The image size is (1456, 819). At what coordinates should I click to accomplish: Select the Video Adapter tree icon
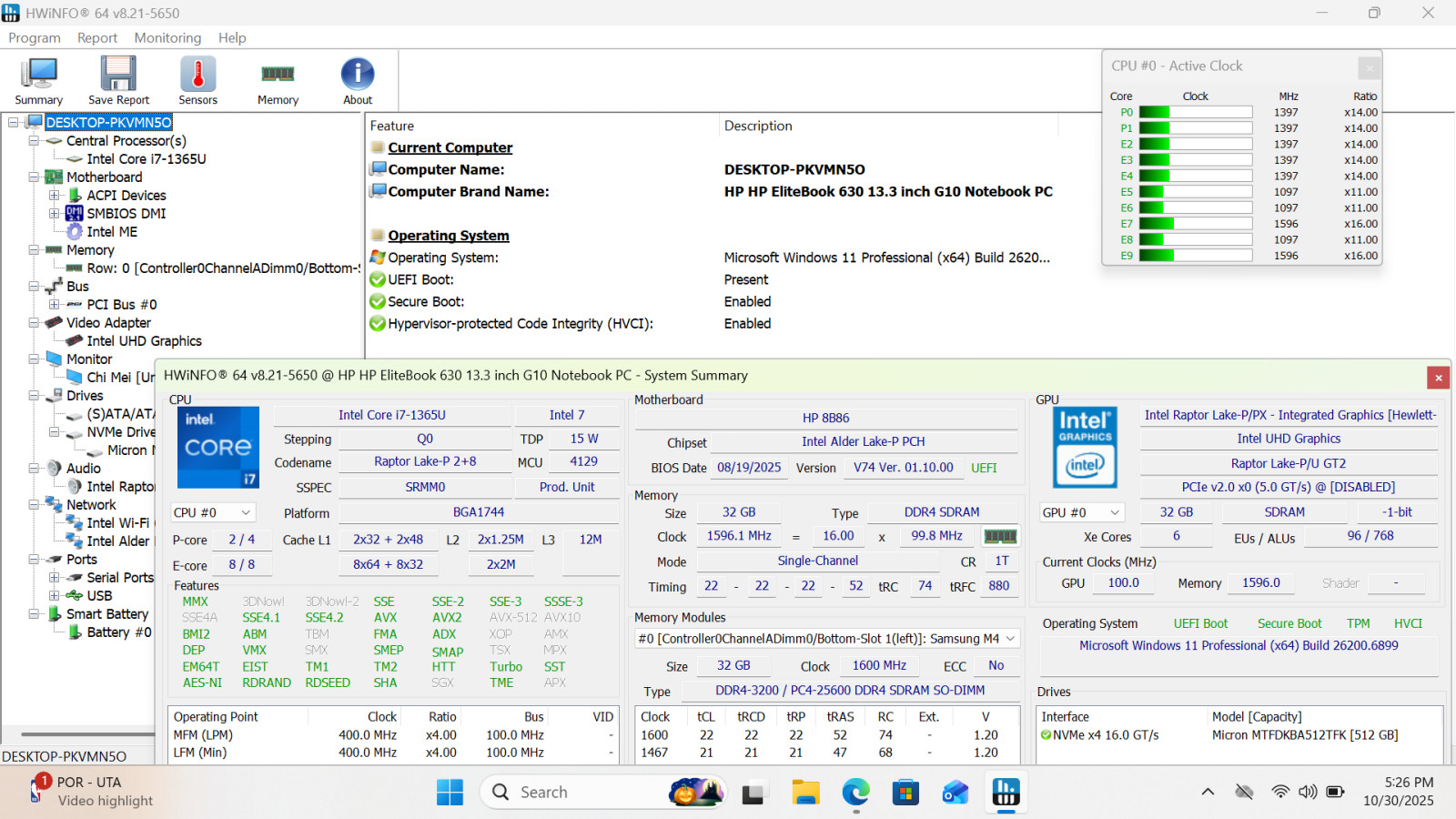pos(54,323)
